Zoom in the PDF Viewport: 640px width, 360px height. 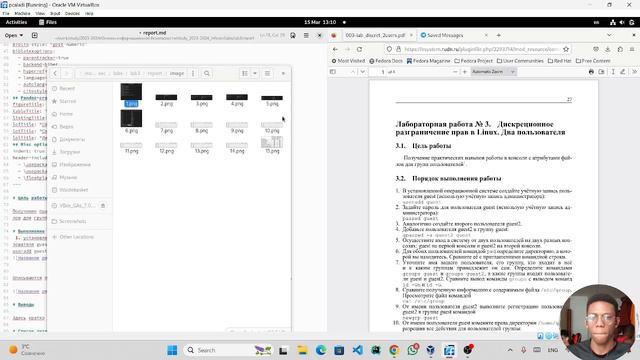[x=464, y=72]
